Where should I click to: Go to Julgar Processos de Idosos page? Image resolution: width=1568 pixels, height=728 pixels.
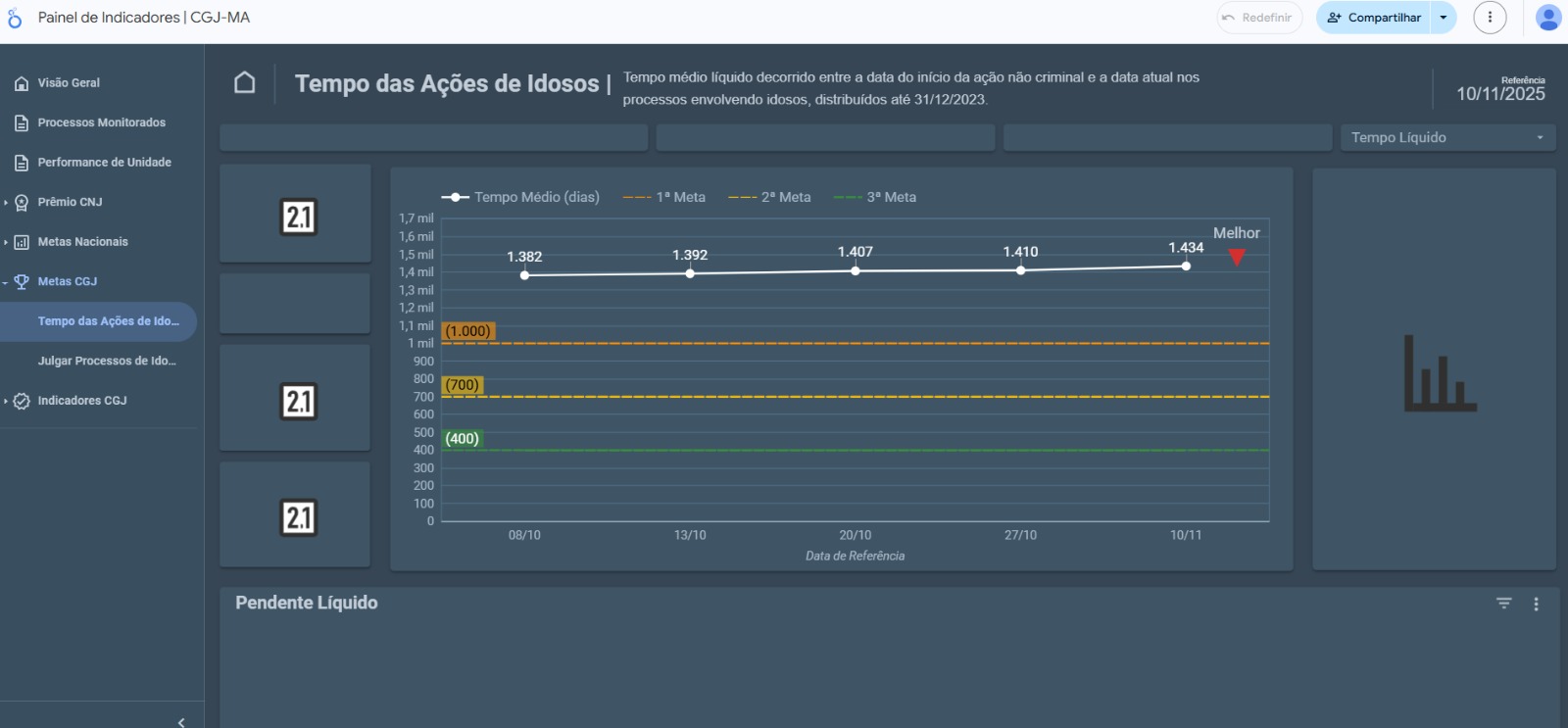107,361
